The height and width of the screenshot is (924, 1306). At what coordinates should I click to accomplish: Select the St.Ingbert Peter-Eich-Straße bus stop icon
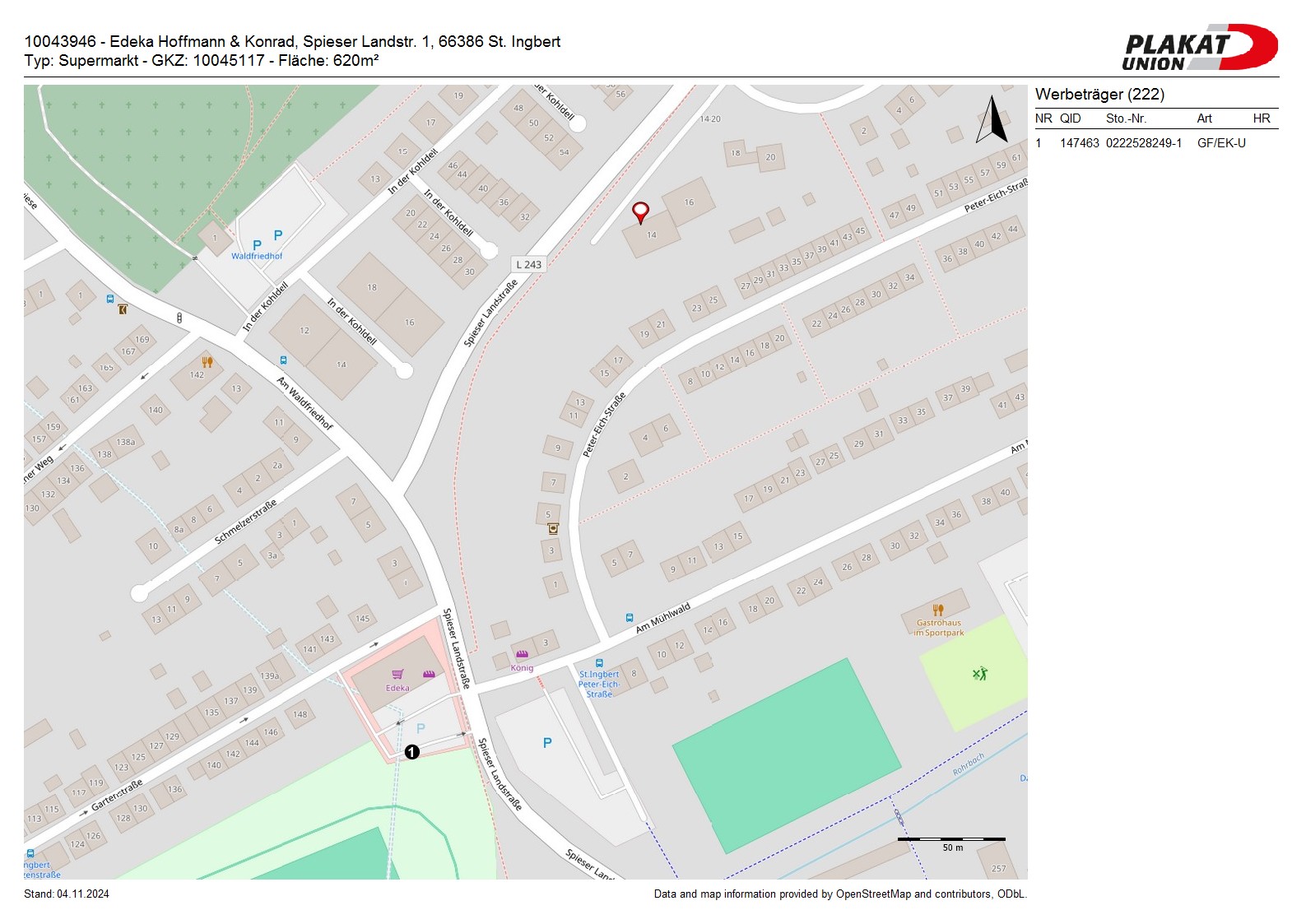click(x=599, y=663)
